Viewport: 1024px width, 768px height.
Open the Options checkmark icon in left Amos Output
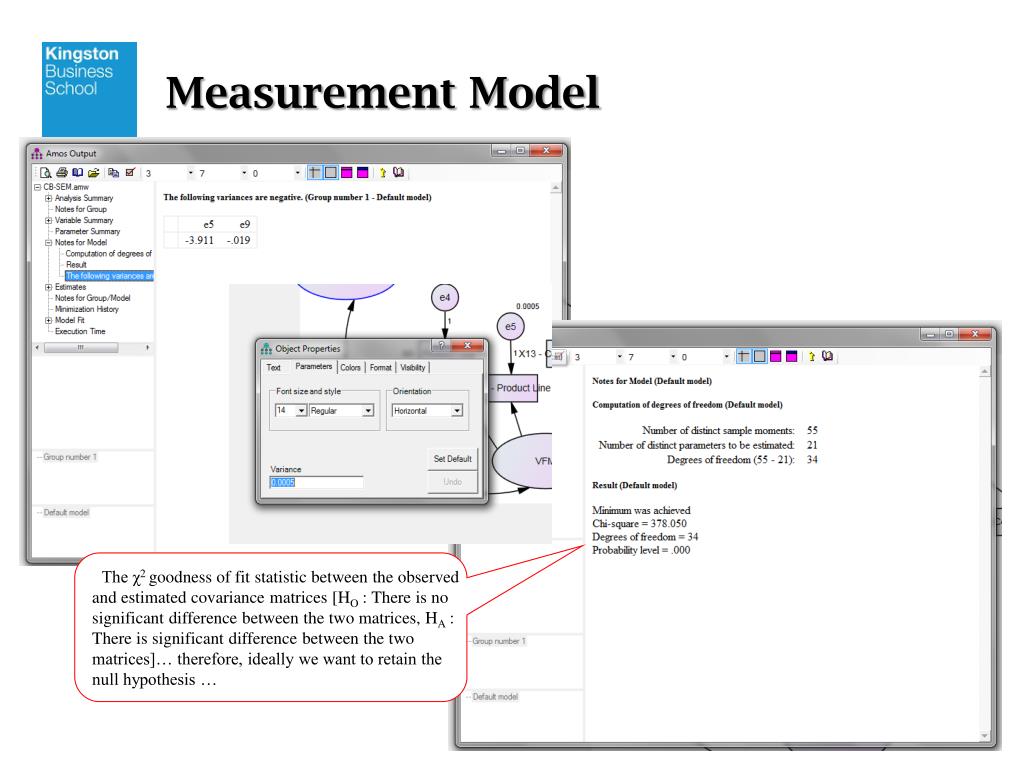[130, 172]
